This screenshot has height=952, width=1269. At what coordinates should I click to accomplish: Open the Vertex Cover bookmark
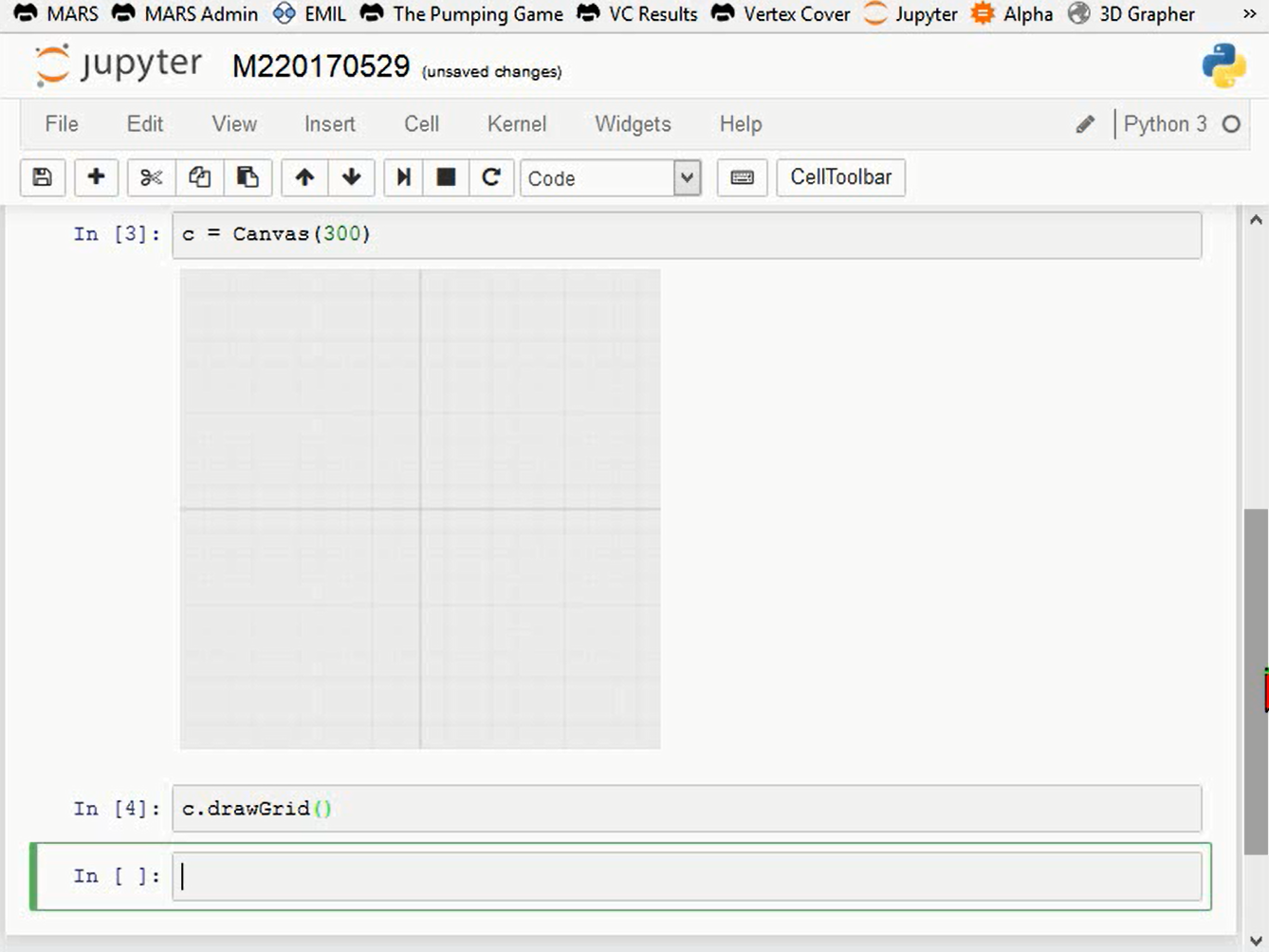pyautogui.click(x=781, y=14)
